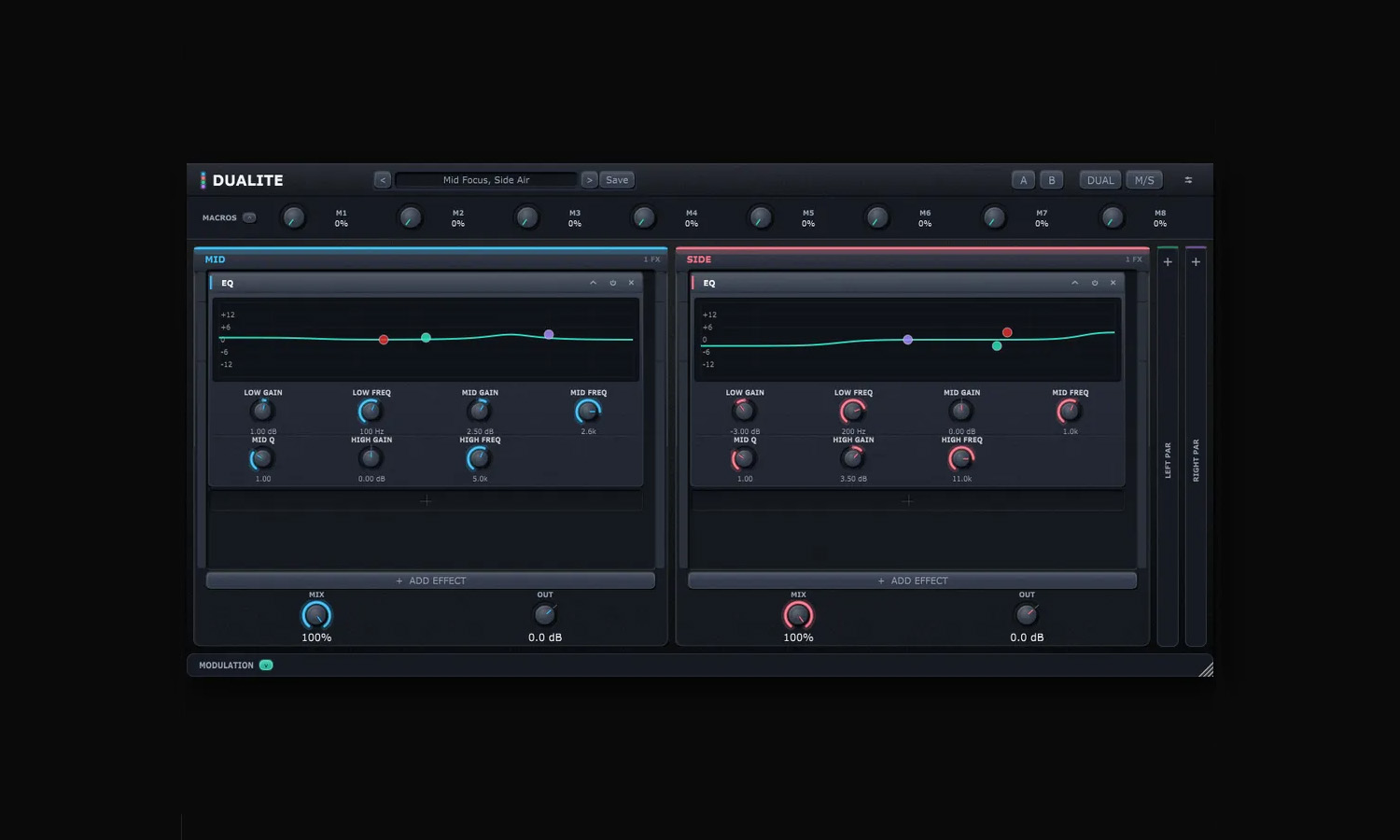This screenshot has height=840, width=1400.
Task: Add effect to Right Par lane
Action: coord(1196,262)
